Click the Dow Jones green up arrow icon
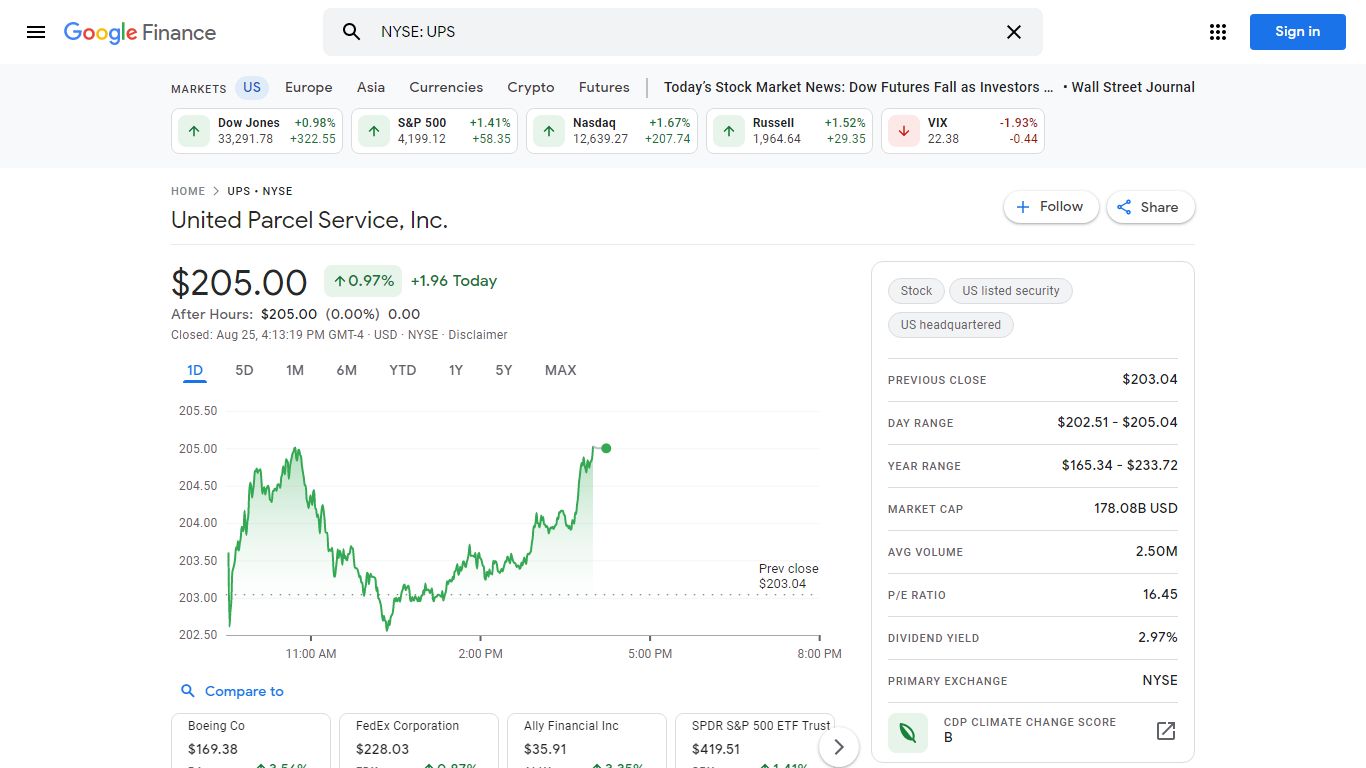Viewport: 1366px width, 768px height. click(x=194, y=131)
